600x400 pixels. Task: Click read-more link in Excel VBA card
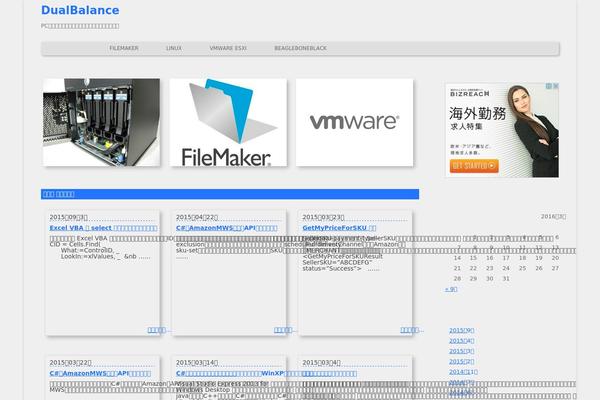(x=159, y=329)
